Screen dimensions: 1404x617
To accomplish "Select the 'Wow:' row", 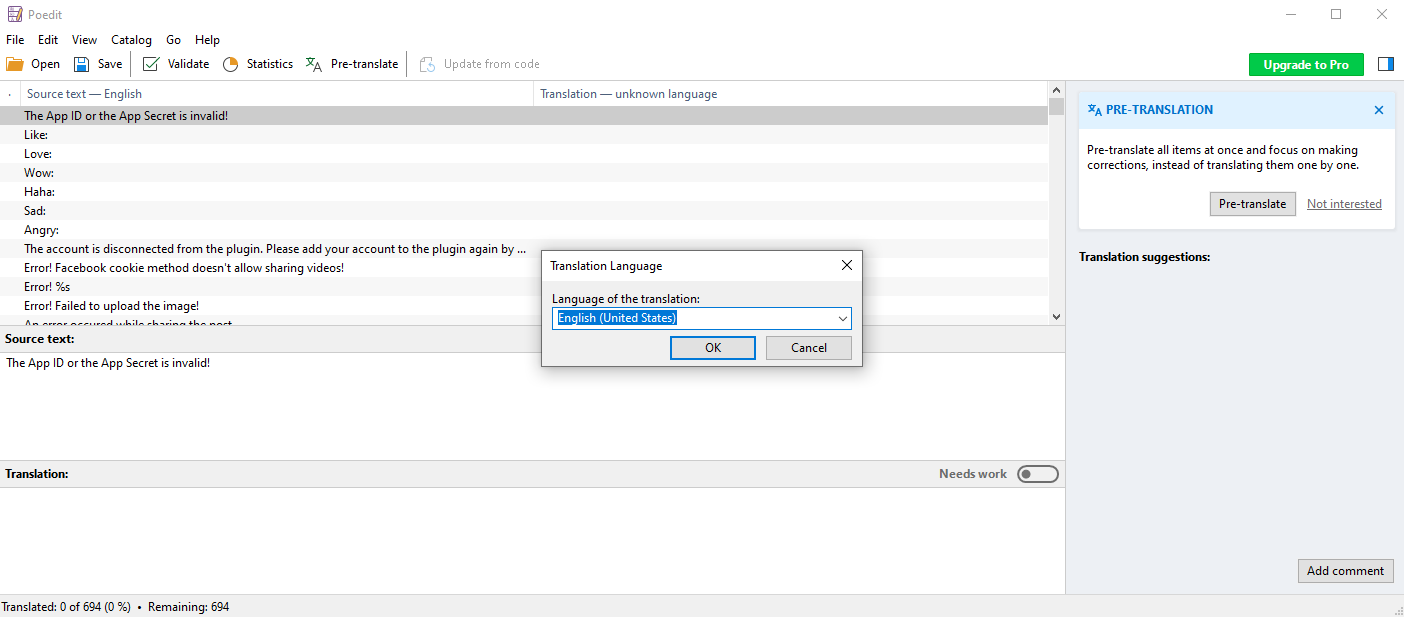I will coord(524,173).
